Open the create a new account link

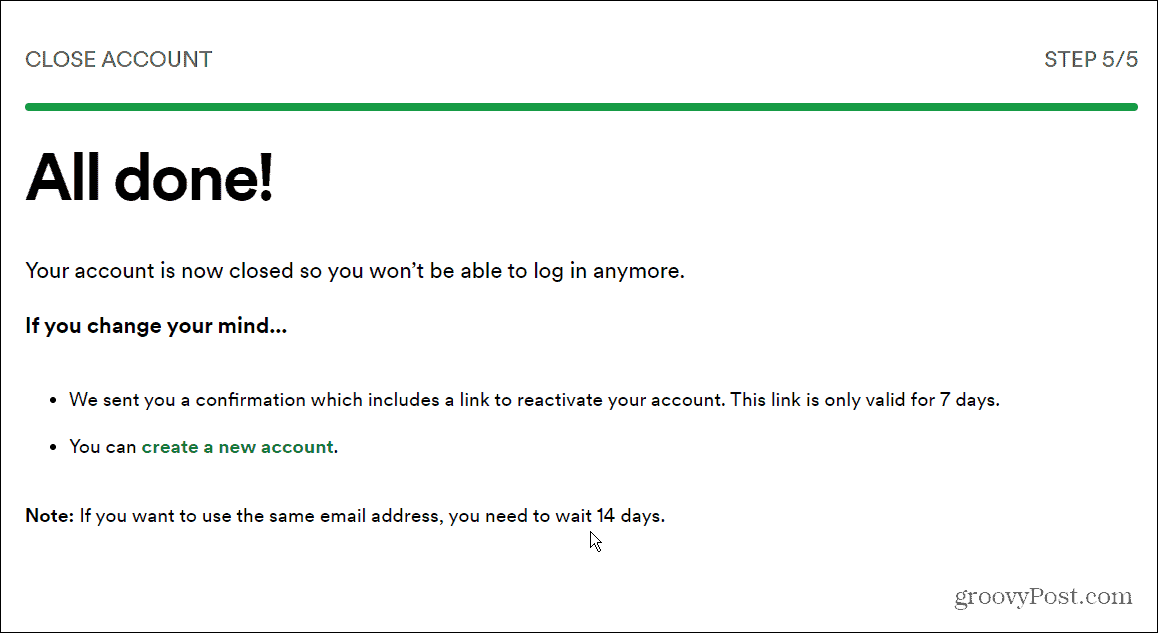click(x=237, y=447)
